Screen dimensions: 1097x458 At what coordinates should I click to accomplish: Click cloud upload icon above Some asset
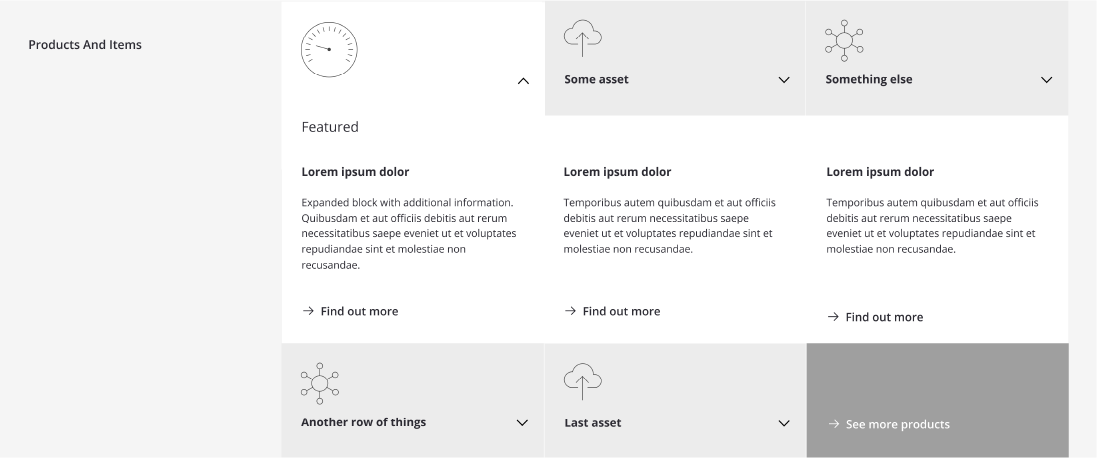click(x=583, y=38)
